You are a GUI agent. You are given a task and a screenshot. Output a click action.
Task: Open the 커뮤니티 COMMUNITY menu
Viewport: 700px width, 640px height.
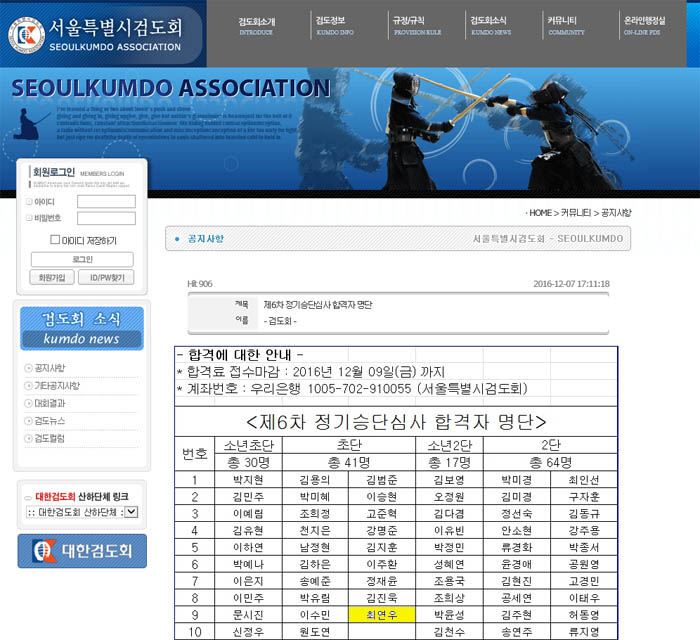(566, 26)
